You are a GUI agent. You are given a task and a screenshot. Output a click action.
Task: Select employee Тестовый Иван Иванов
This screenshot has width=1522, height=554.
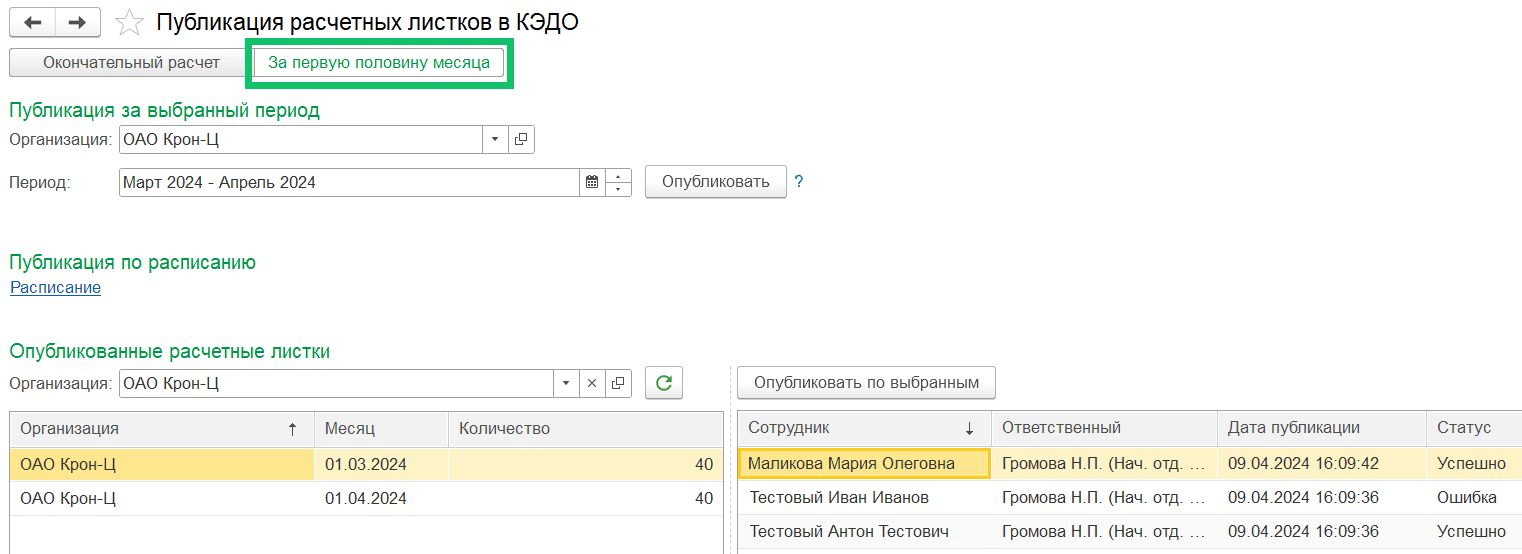tap(864, 498)
